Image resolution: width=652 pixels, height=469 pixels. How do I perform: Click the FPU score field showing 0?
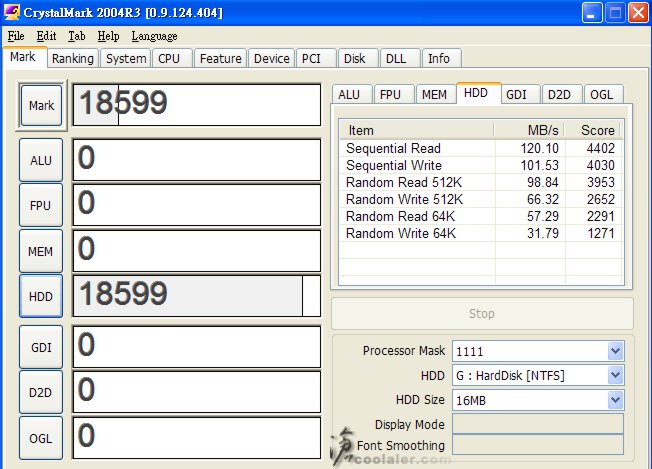tap(197, 205)
